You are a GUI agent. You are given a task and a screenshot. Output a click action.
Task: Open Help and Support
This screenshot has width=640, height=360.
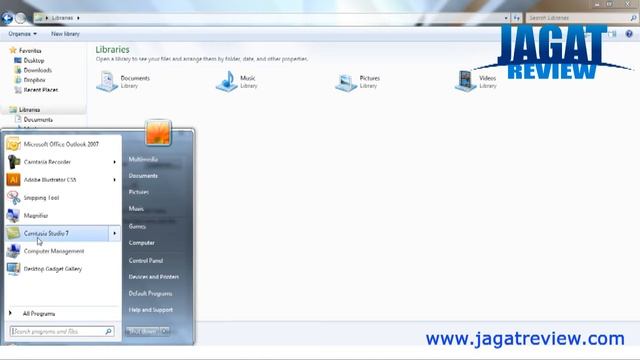151,310
